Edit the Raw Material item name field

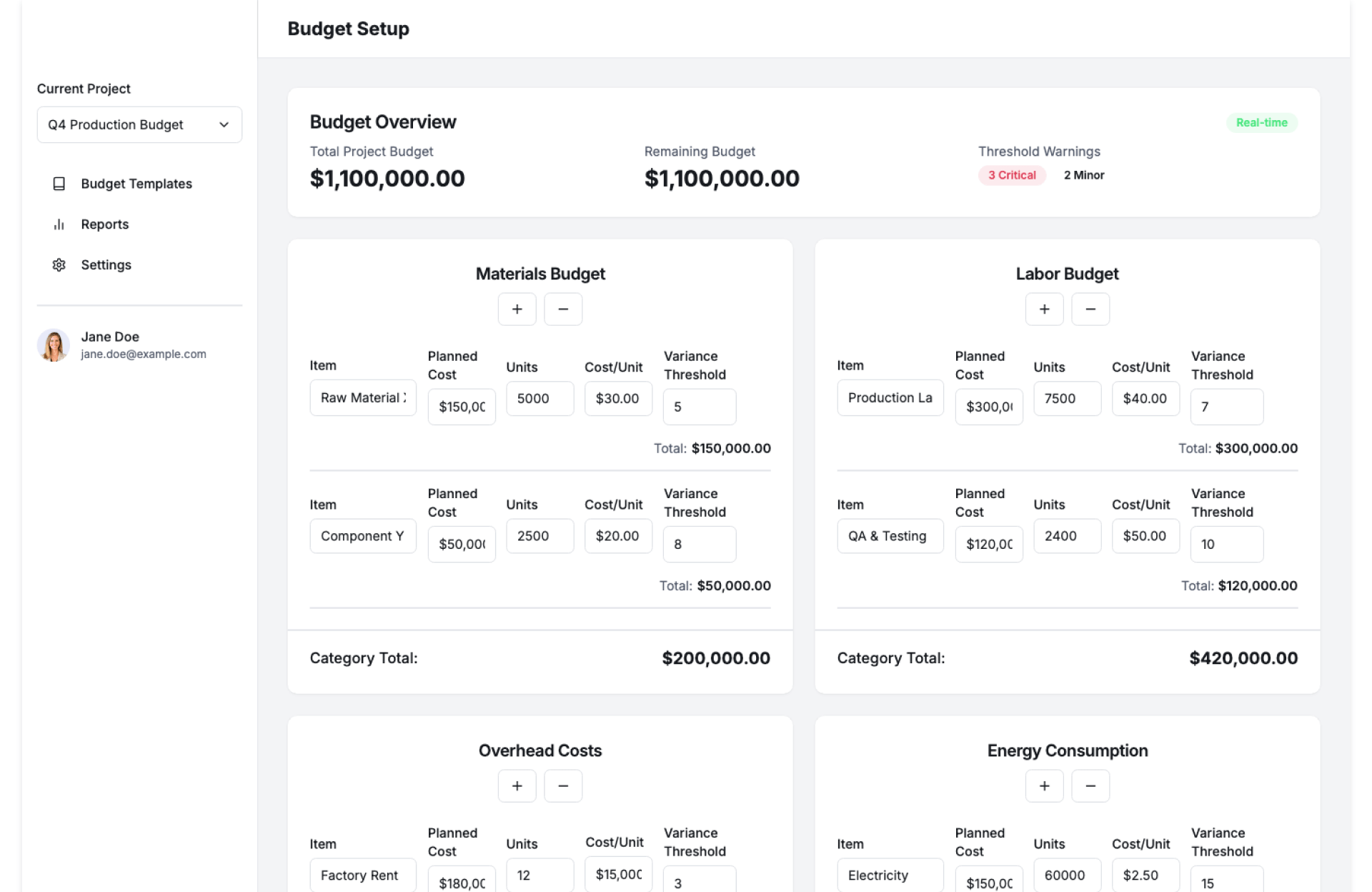tap(362, 398)
